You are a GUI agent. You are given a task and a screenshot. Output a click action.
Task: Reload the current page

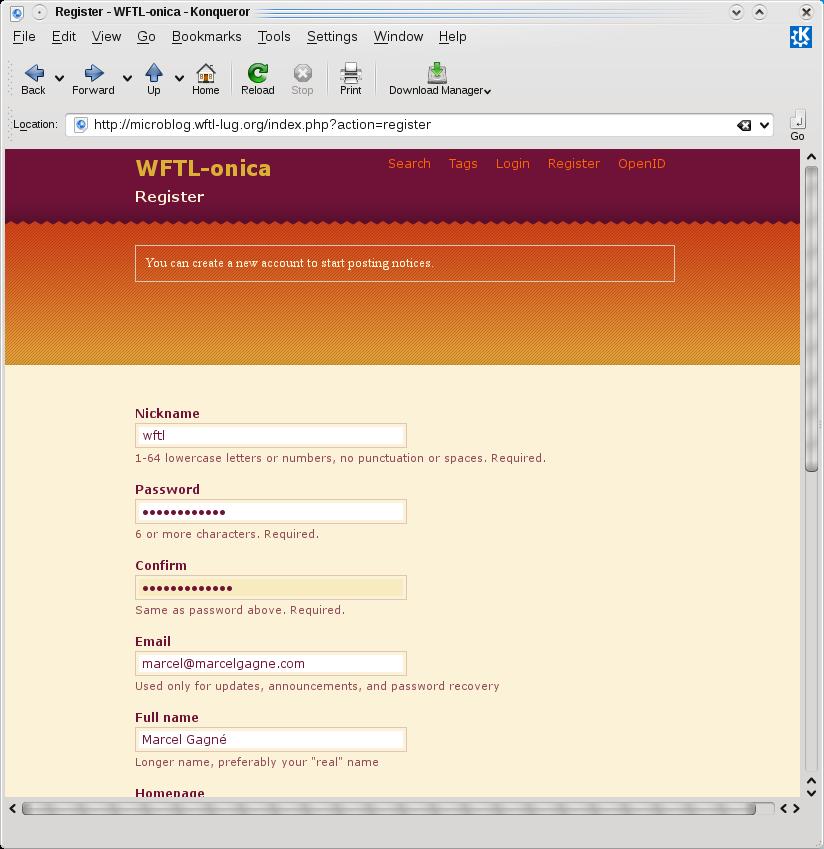pos(257,73)
